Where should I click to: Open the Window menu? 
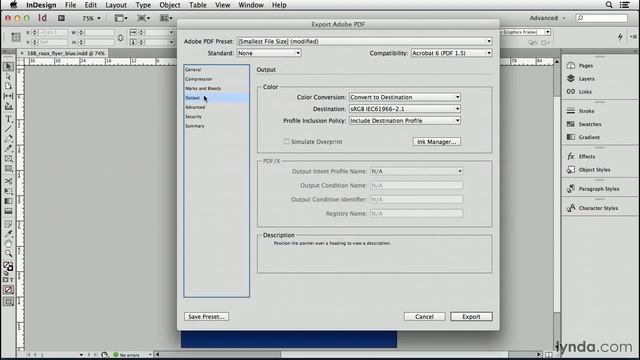(251, 5)
